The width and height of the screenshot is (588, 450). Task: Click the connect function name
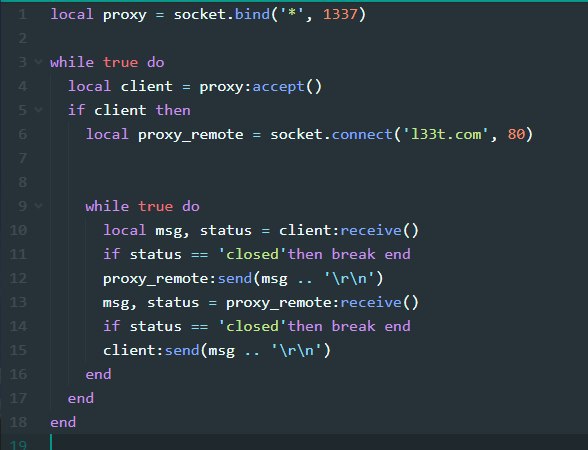[362, 134]
